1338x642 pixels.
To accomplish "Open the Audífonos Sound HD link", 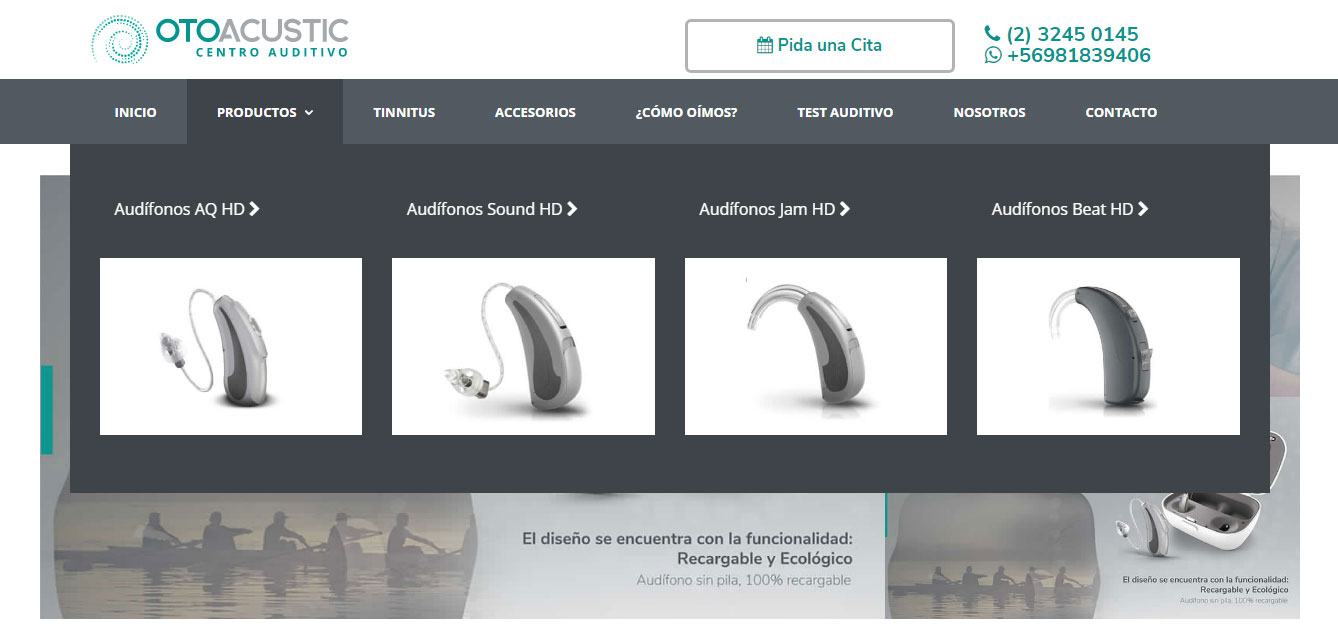I will point(485,209).
